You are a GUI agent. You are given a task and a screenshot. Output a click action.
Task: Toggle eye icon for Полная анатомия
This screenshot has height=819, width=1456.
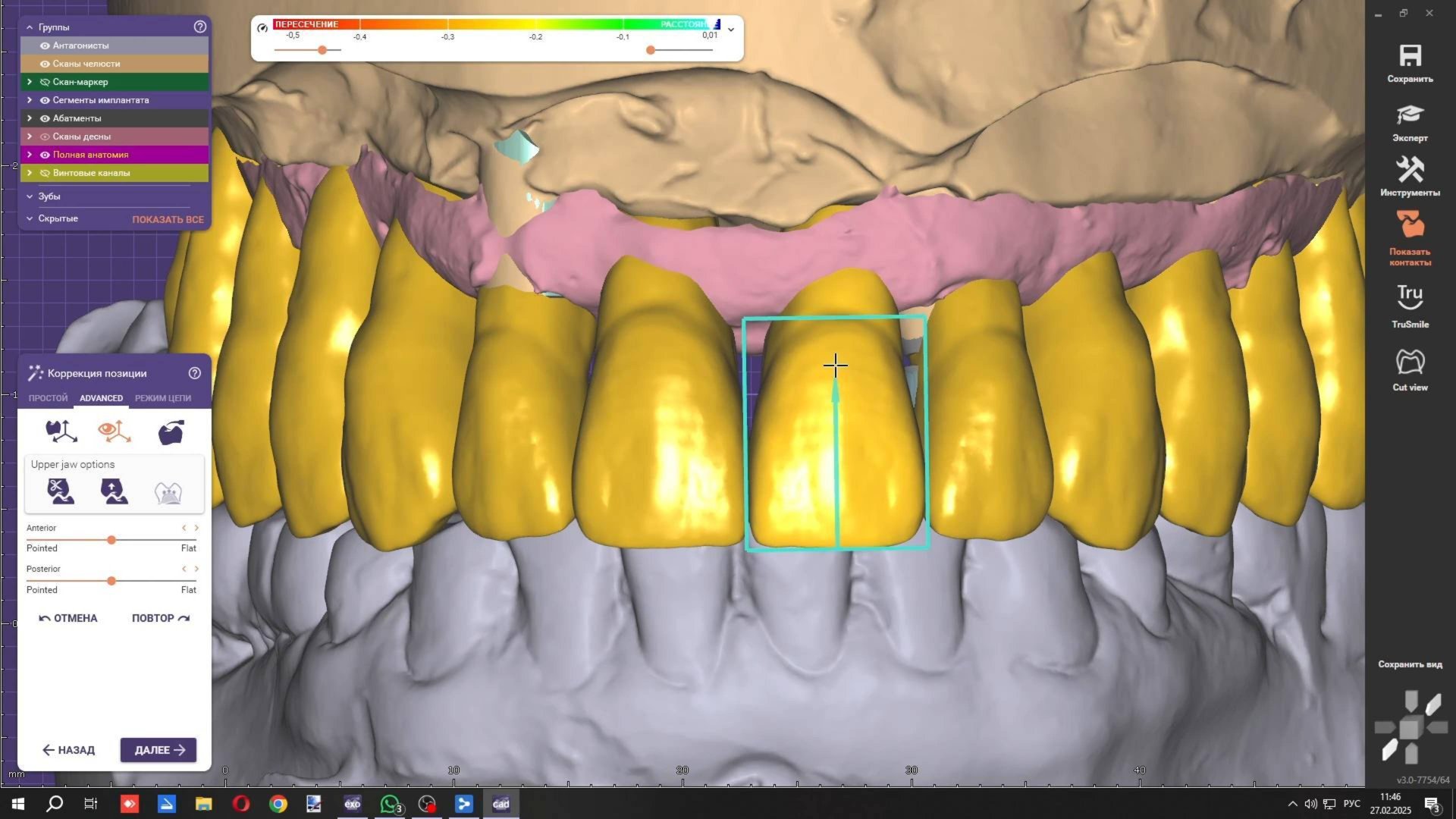[x=45, y=155]
